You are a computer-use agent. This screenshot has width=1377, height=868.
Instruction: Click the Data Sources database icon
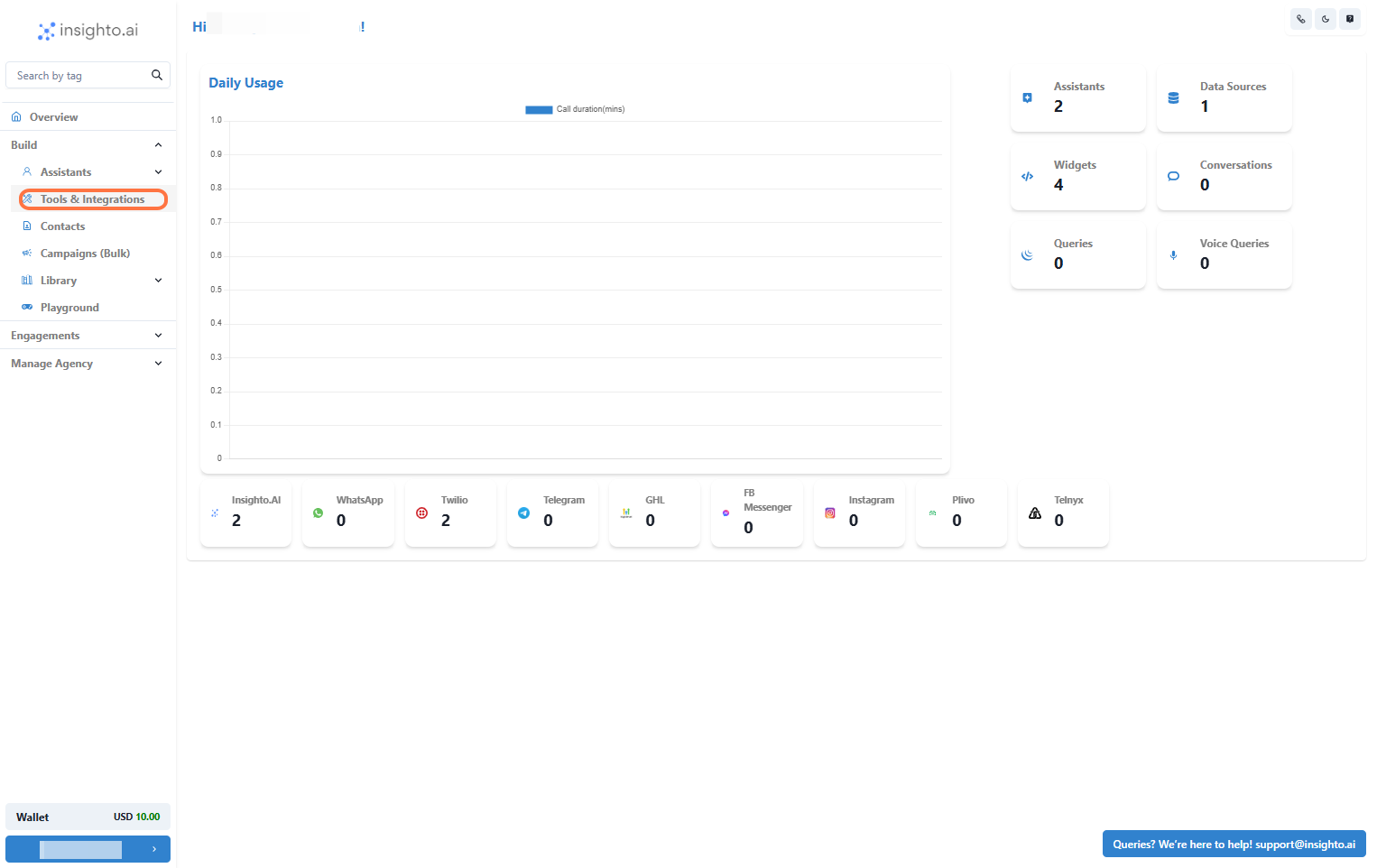point(1173,97)
